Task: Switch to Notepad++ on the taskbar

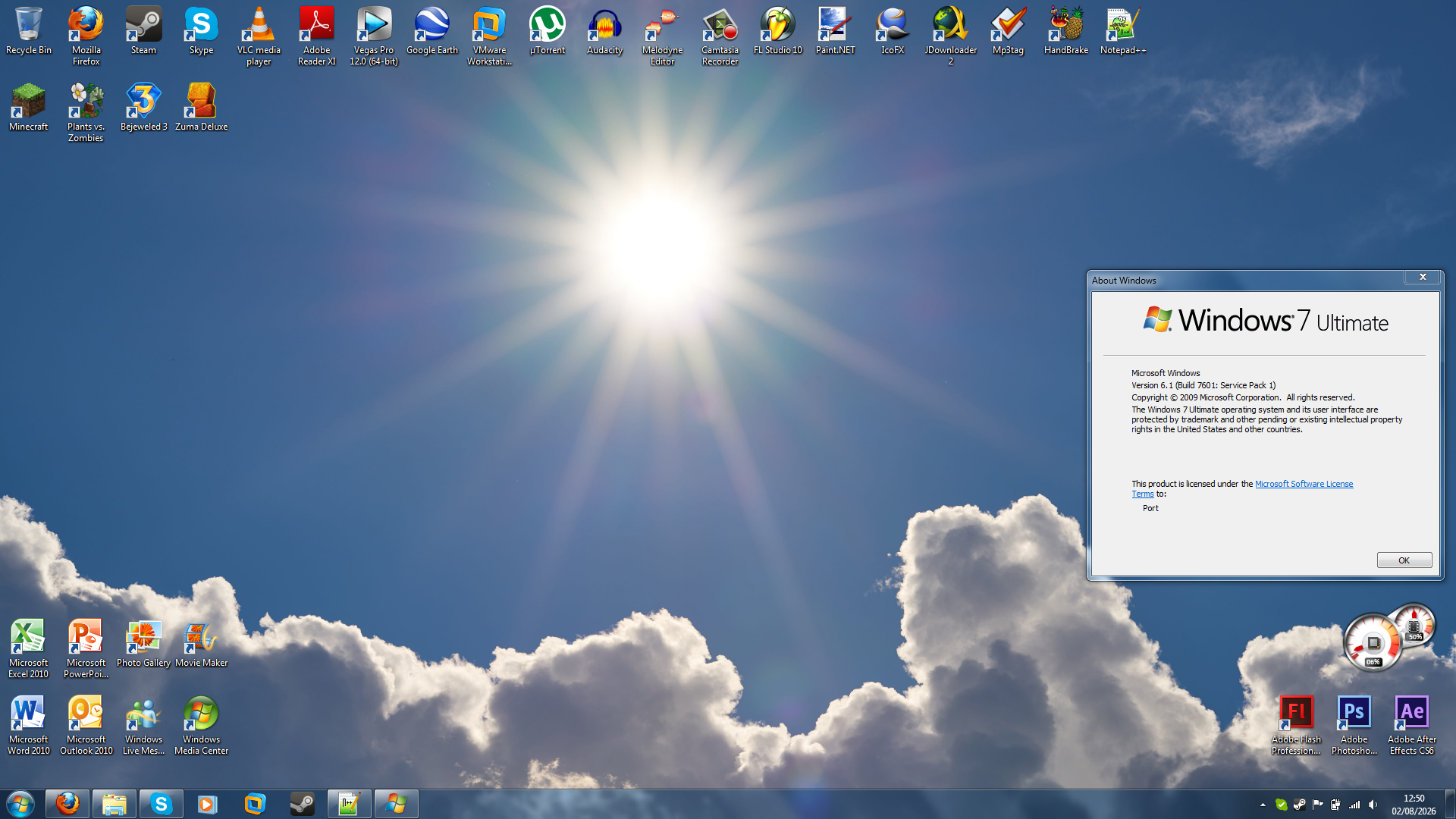Action: point(350,804)
